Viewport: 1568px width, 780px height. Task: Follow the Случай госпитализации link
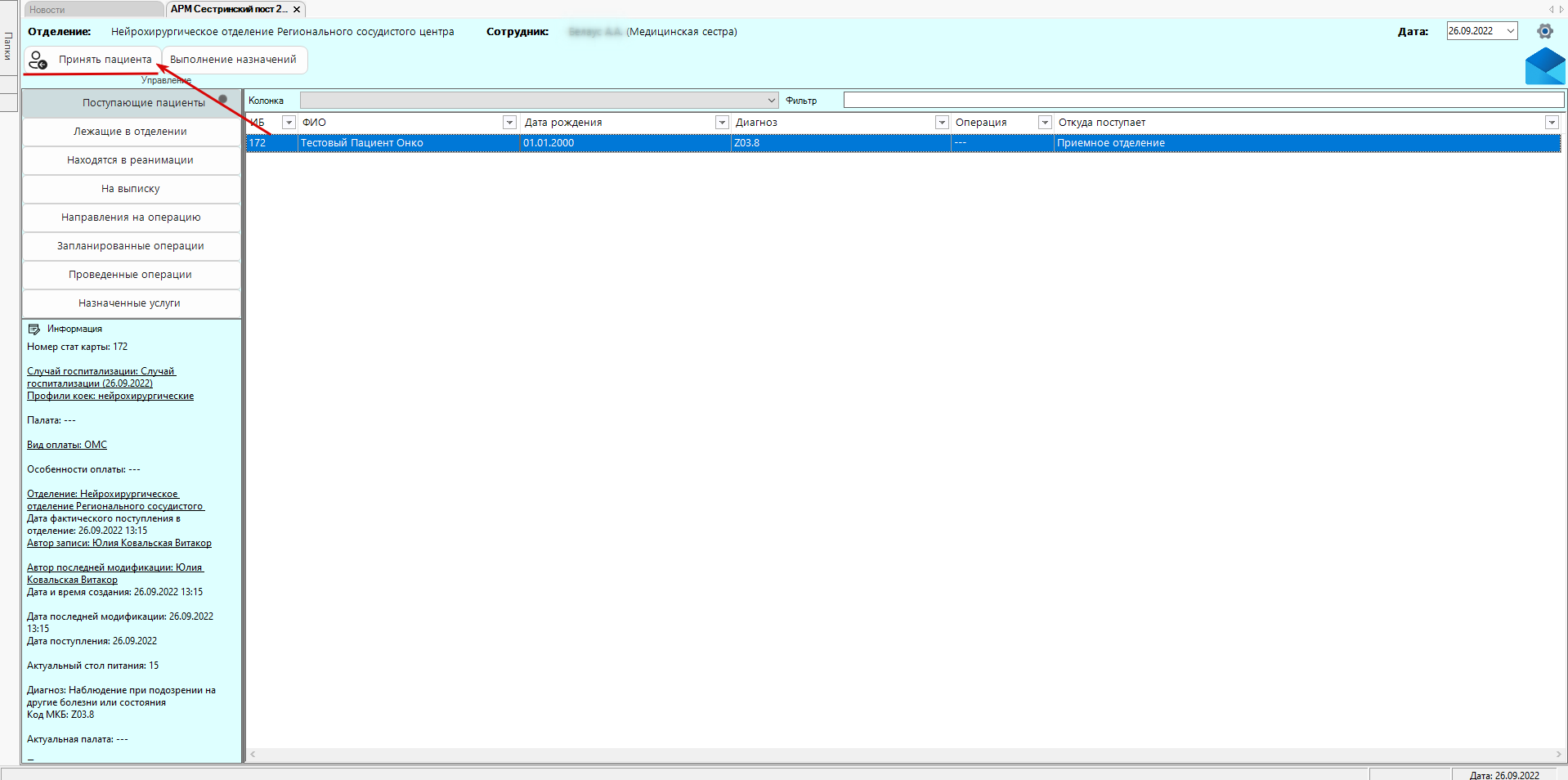pyautogui.click(x=101, y=377)
